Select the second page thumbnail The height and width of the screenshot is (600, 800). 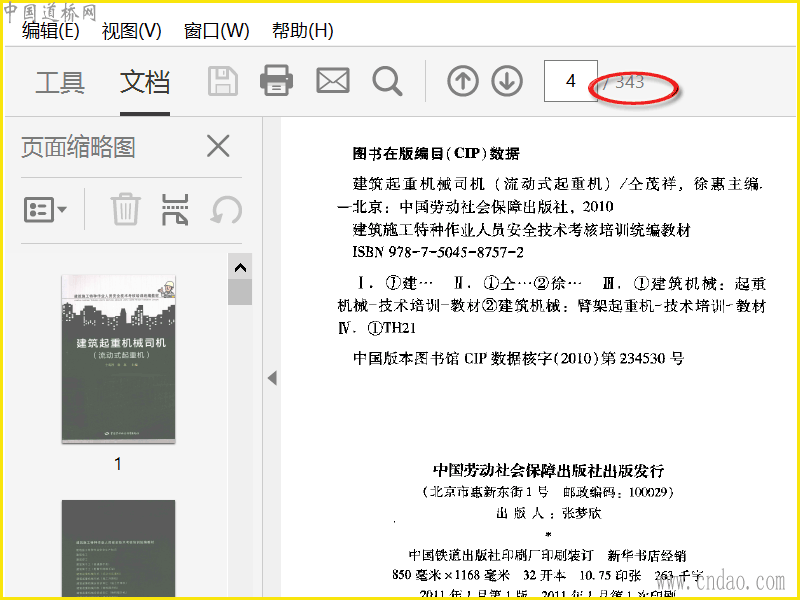click(118, 548)
